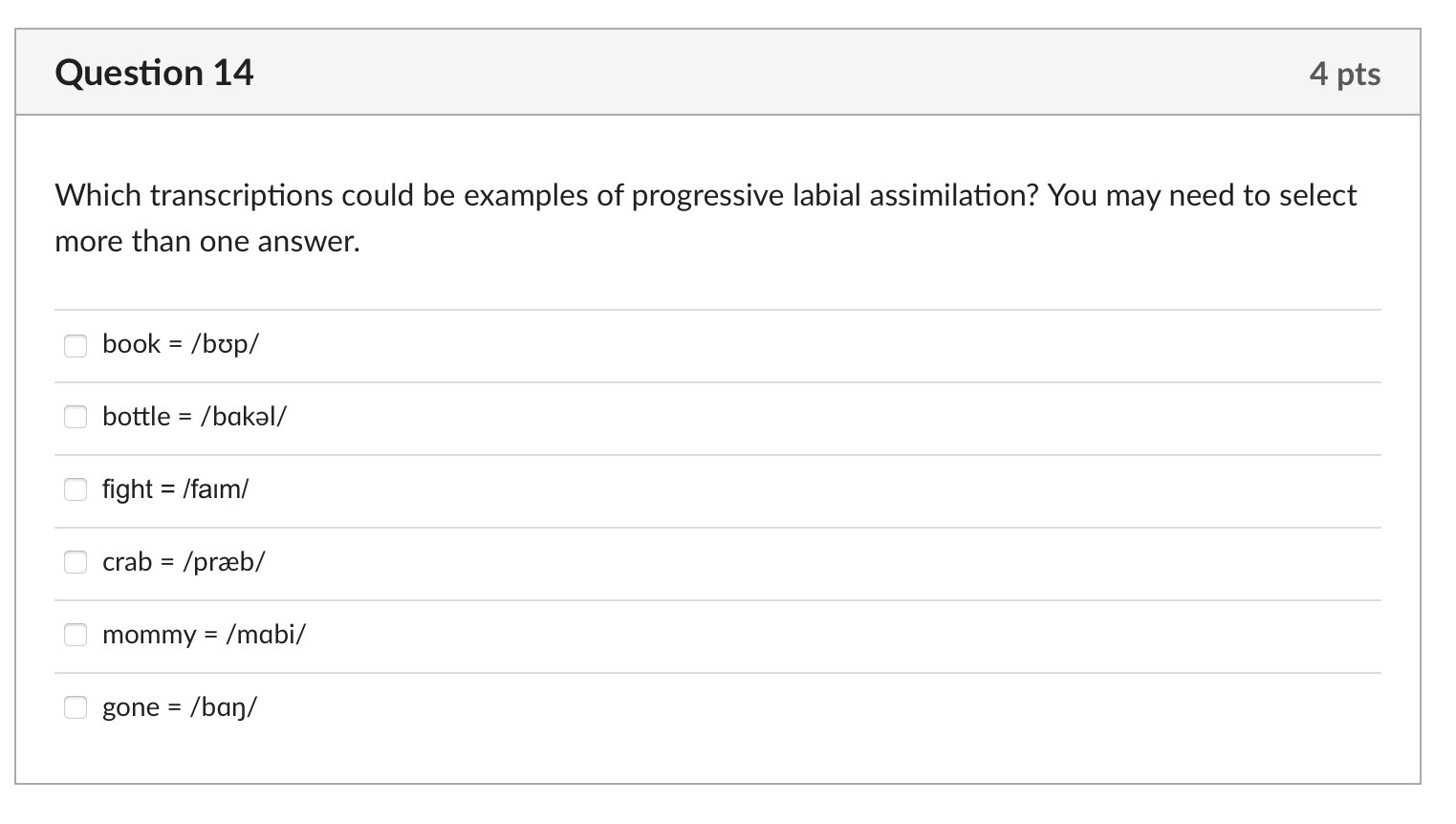Click the divider below the last answer
Screen dimensions: 1456x824
point(717,744)
